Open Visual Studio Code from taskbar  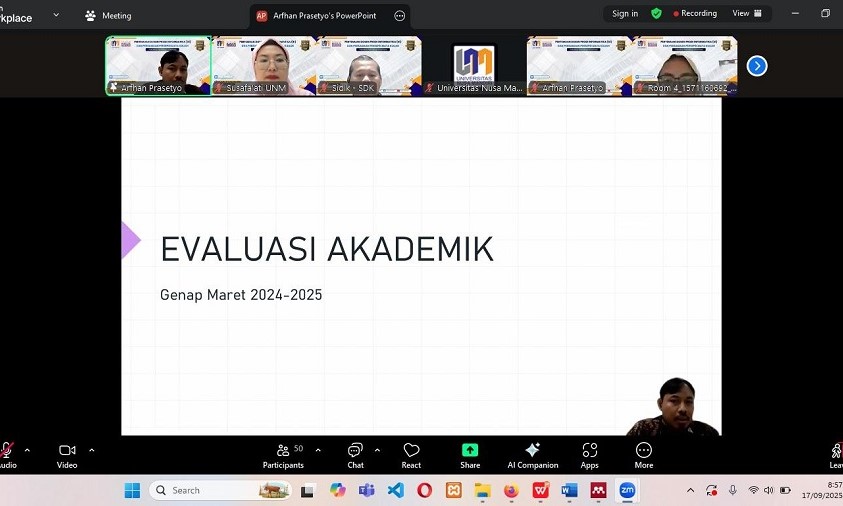point(395,491)
